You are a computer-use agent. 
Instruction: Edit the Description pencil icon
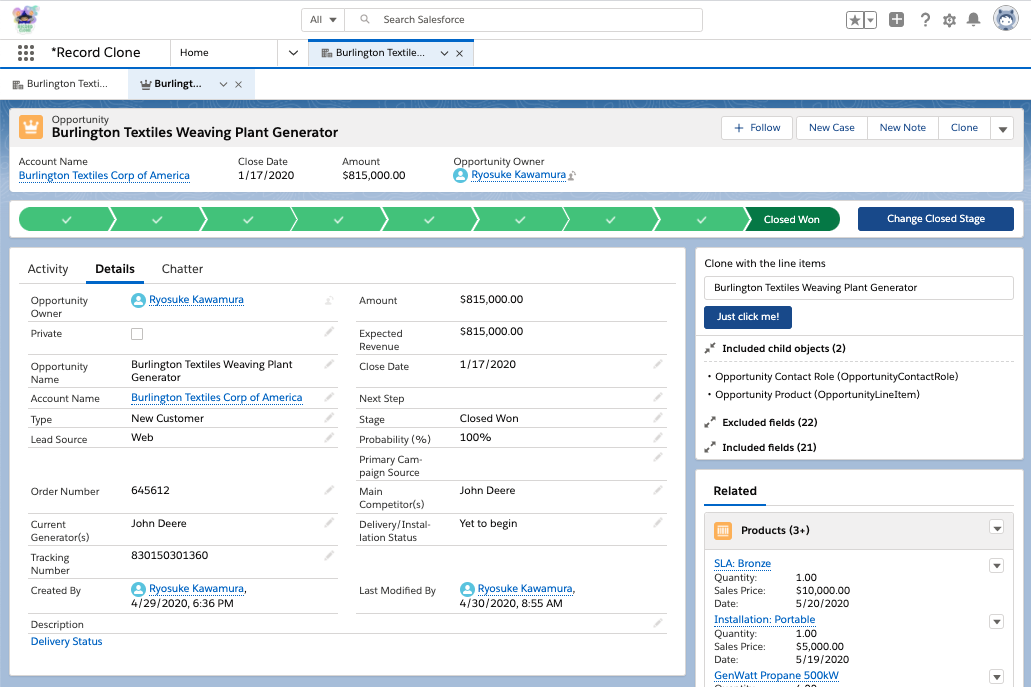click(658, 623)
